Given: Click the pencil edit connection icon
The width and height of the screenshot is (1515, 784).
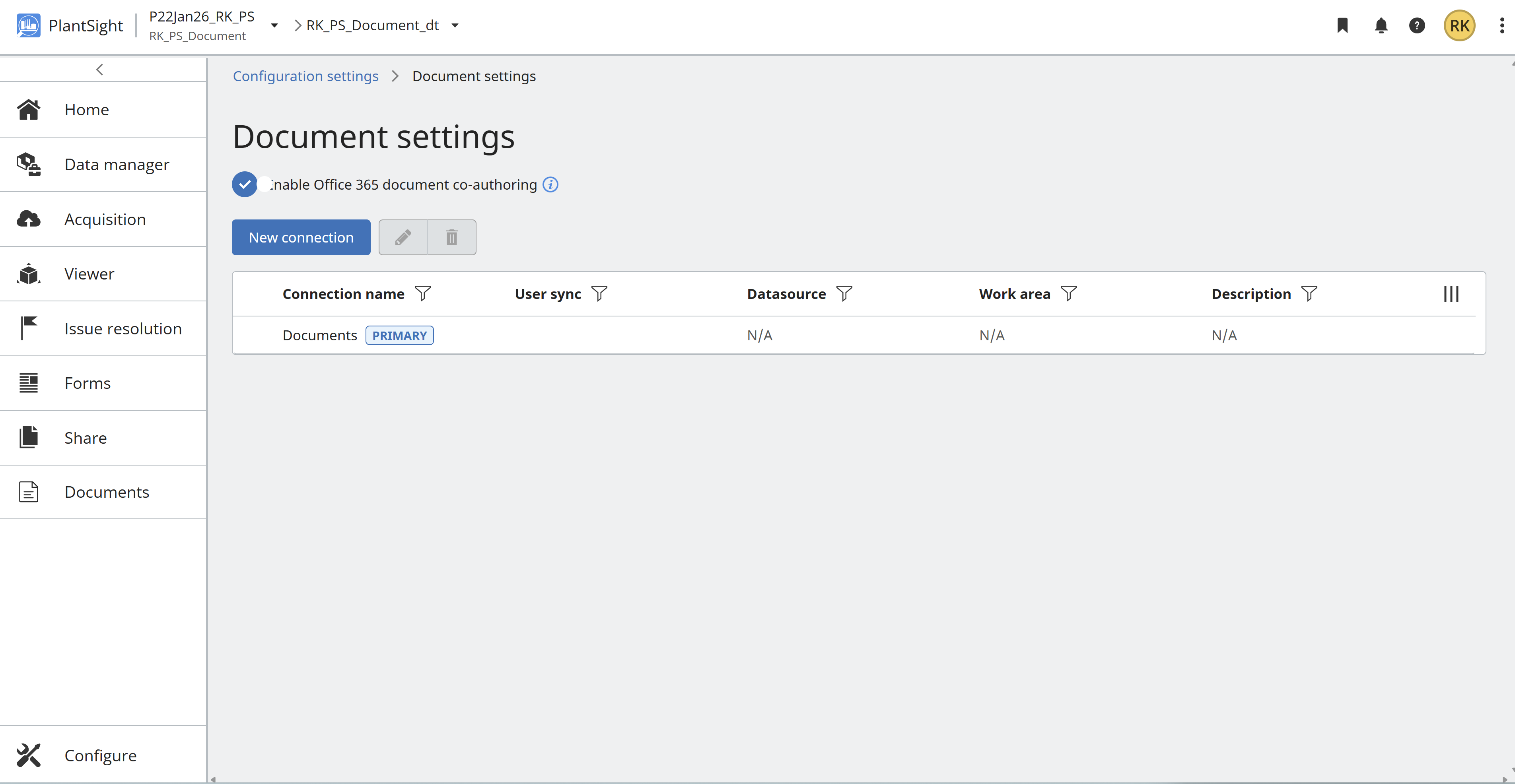Looking at the screenshot, I should (x=403, y=237).
